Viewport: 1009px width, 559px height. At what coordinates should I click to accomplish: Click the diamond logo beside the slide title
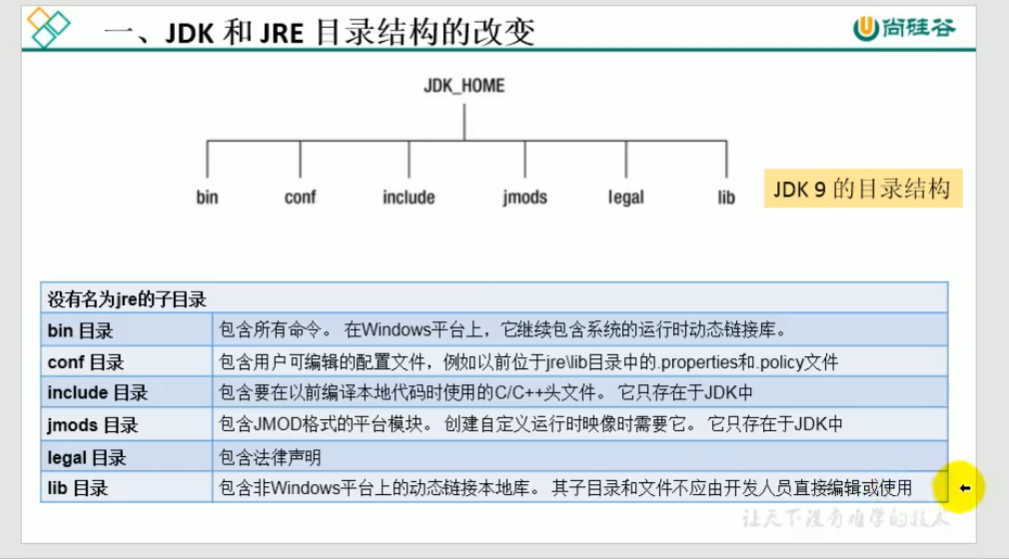[49, 27]
